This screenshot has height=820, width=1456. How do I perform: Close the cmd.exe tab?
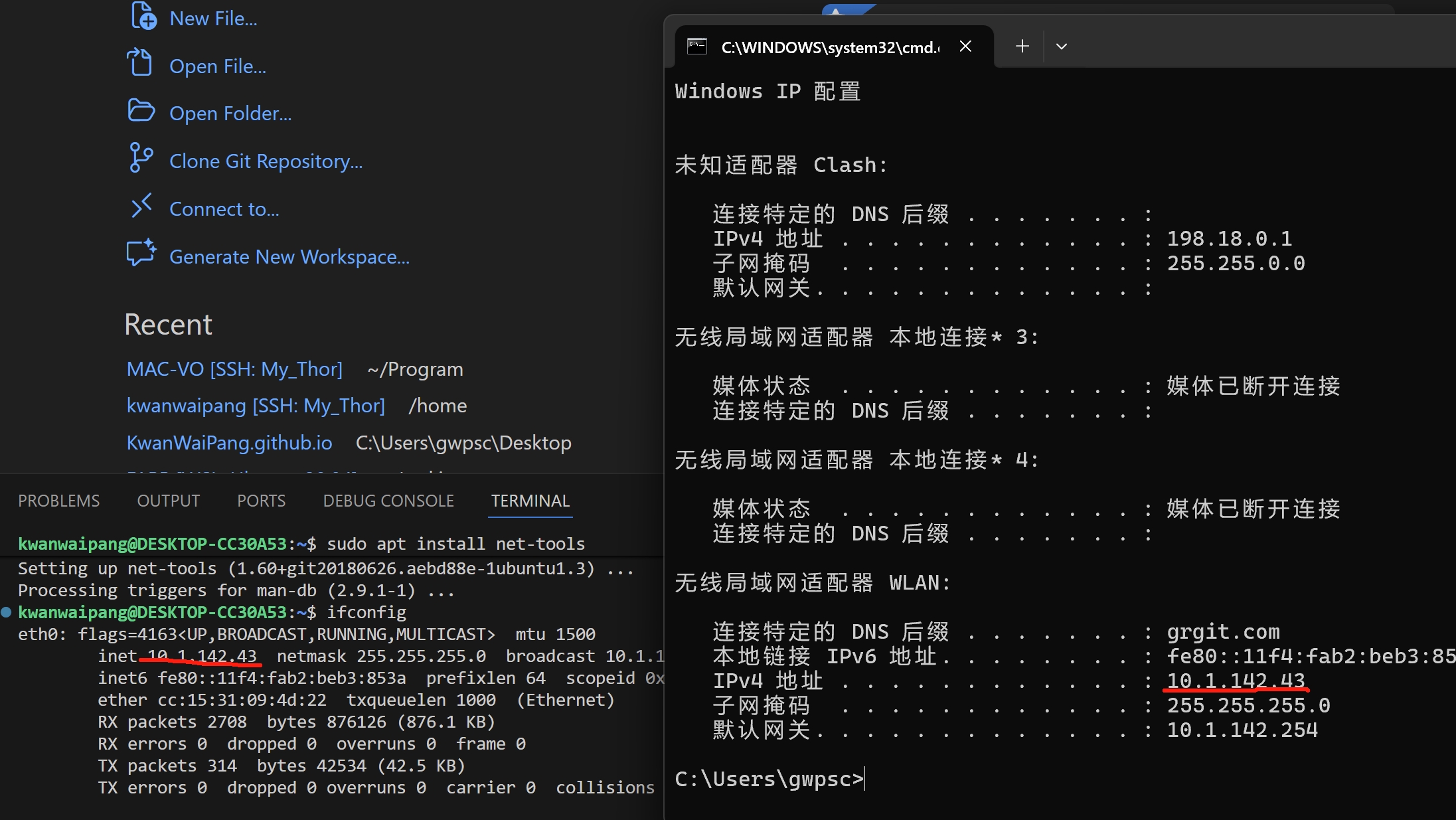coord(965,46)
